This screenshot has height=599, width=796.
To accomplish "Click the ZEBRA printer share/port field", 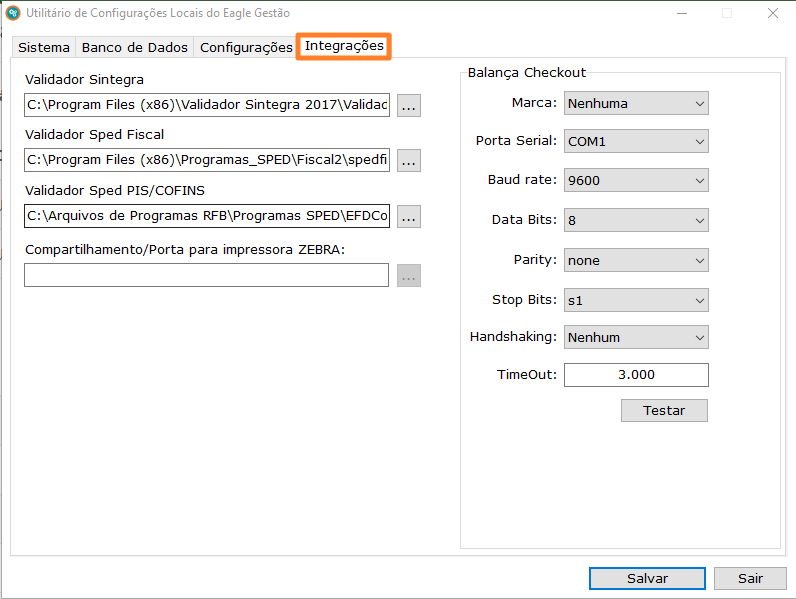I will (x=206, y=275).
